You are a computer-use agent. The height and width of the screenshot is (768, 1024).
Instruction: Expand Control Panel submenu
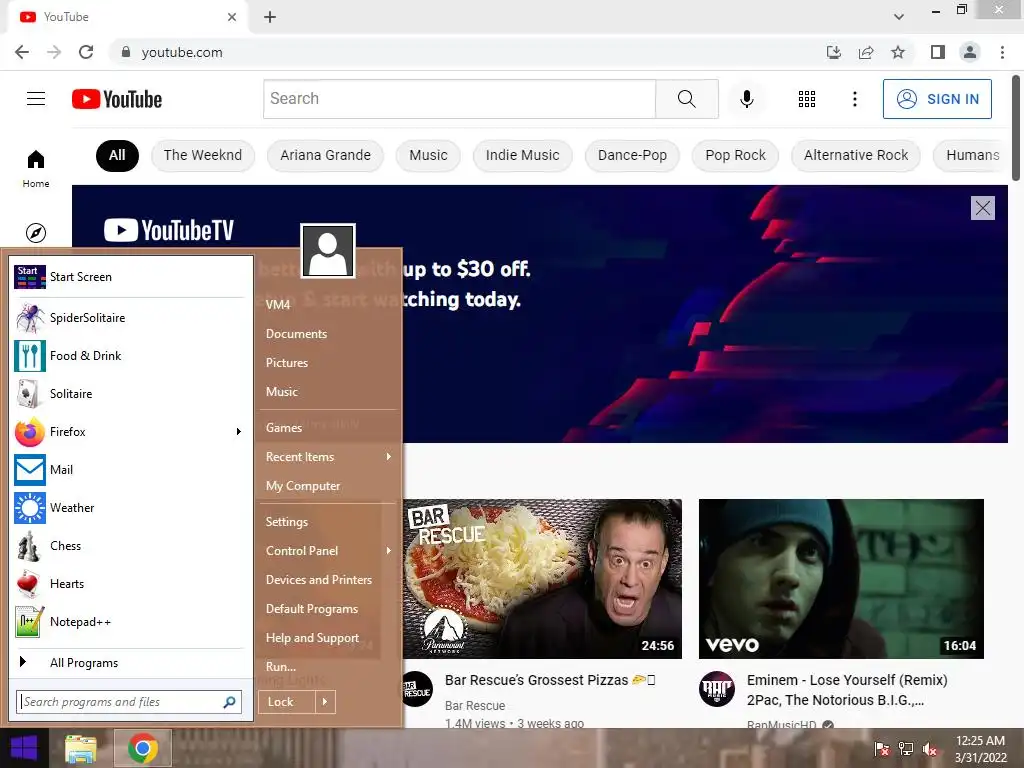coord(328,551)
